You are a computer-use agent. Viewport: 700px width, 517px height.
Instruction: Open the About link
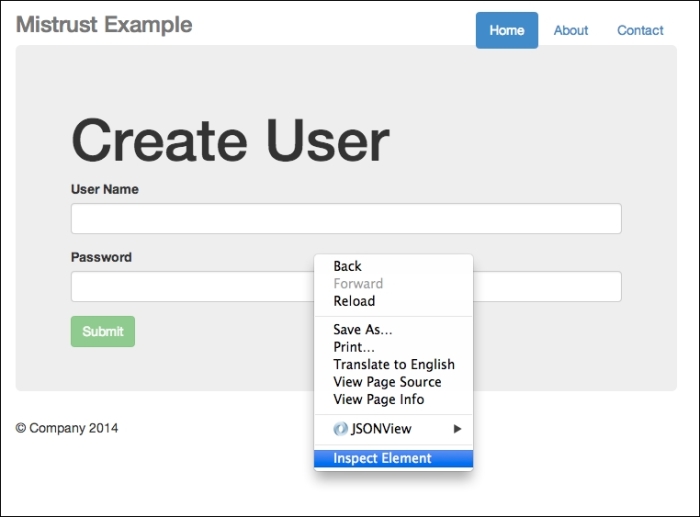tap(571, 30)
